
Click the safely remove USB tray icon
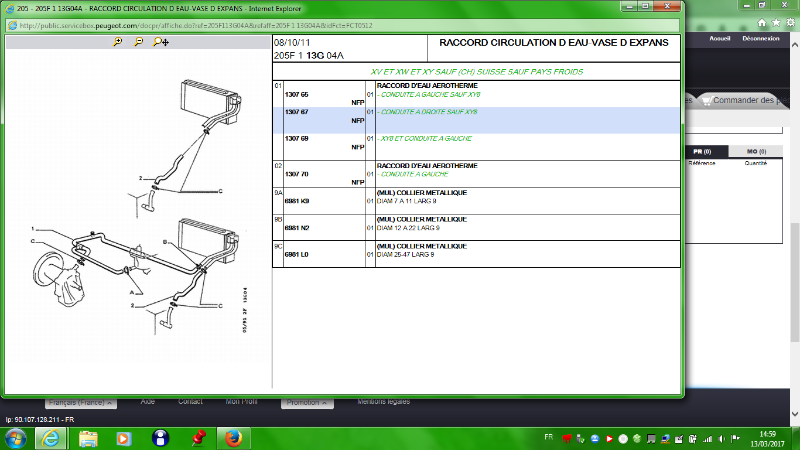click(580, 439)
